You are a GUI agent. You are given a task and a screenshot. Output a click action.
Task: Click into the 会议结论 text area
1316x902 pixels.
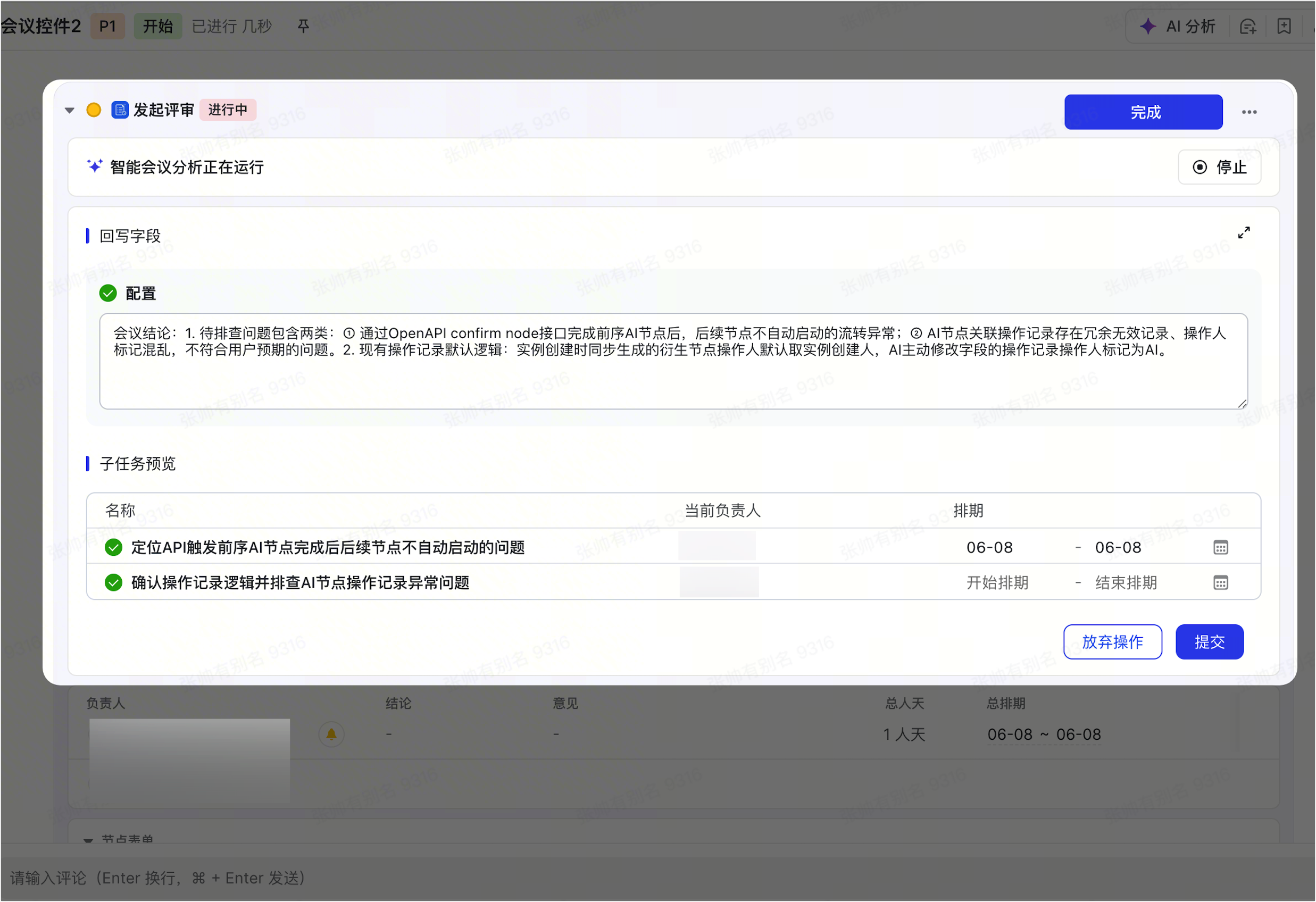coord(673,361)
